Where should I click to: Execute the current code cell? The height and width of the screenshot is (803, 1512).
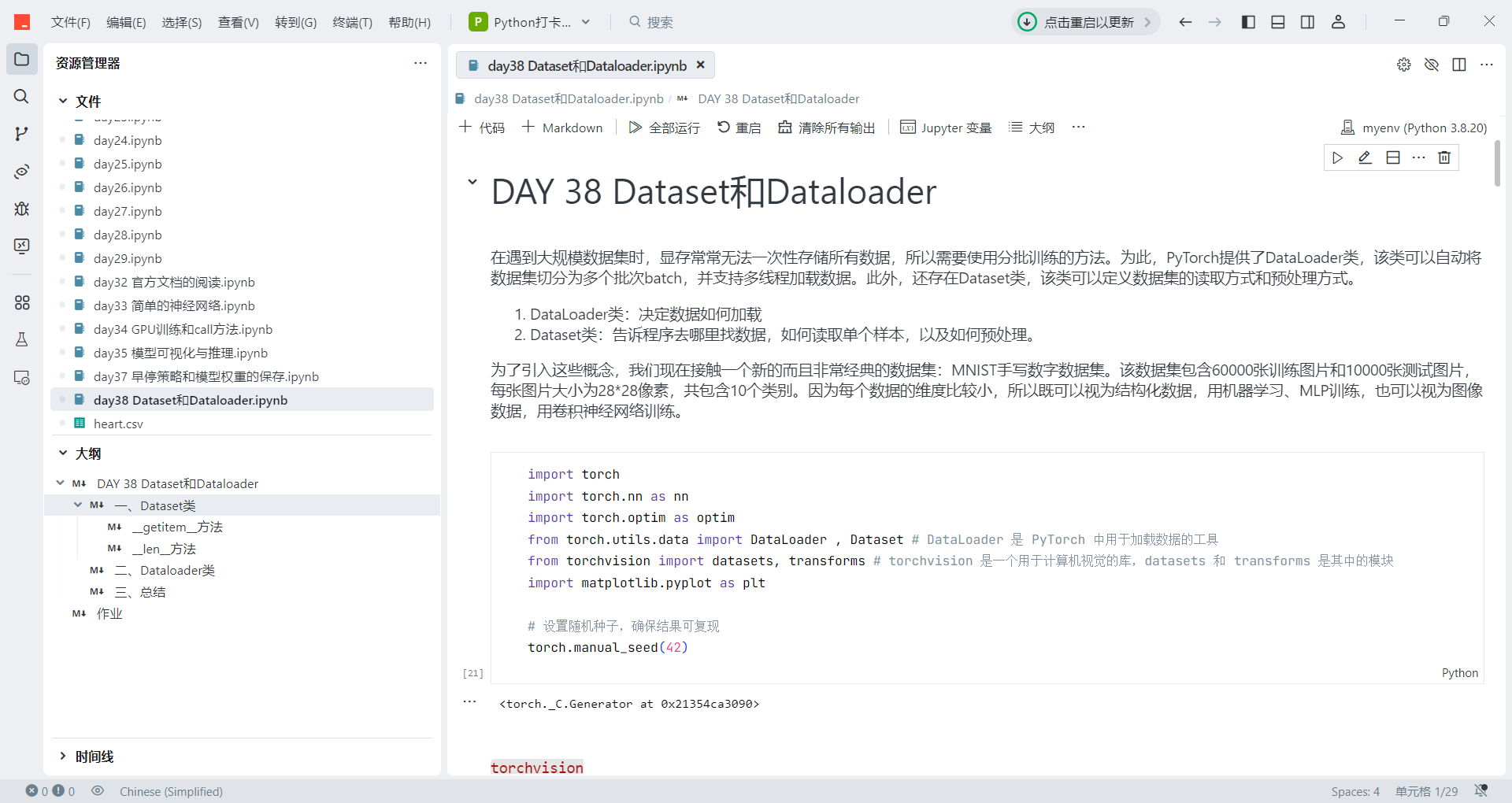(1337, 157)
